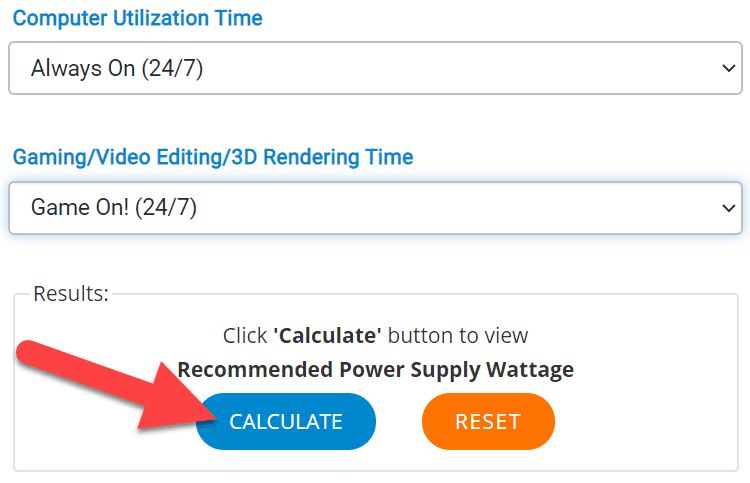Click the empty area right of RESET
The width and height of the screenshot is (750, 483).
click(x=646, y=421)
